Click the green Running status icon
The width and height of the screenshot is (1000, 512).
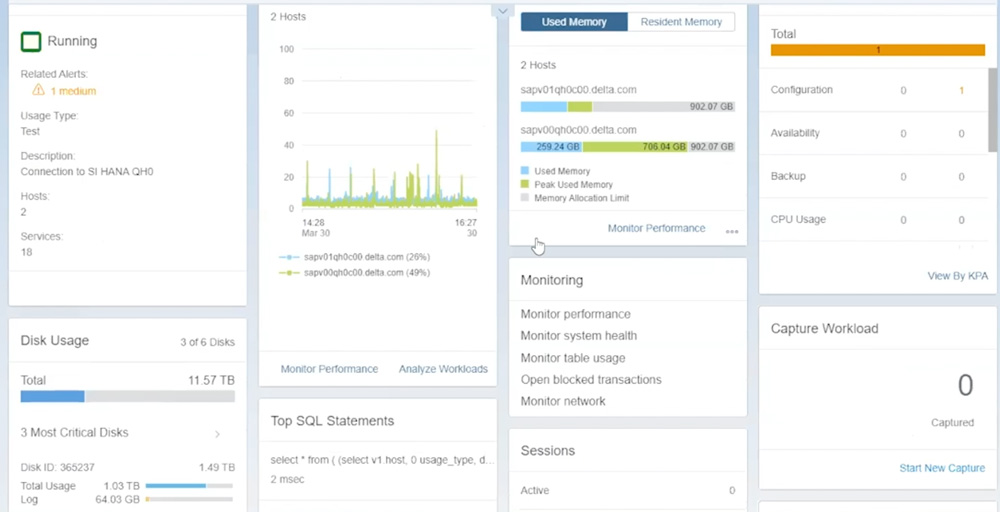[x=31, y=41]
